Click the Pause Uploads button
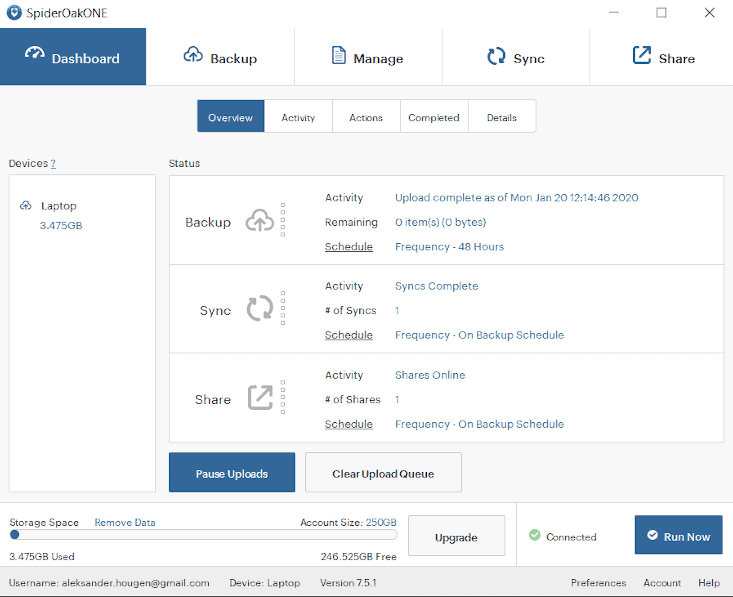733x597 pixels. (x=232, y=472)
